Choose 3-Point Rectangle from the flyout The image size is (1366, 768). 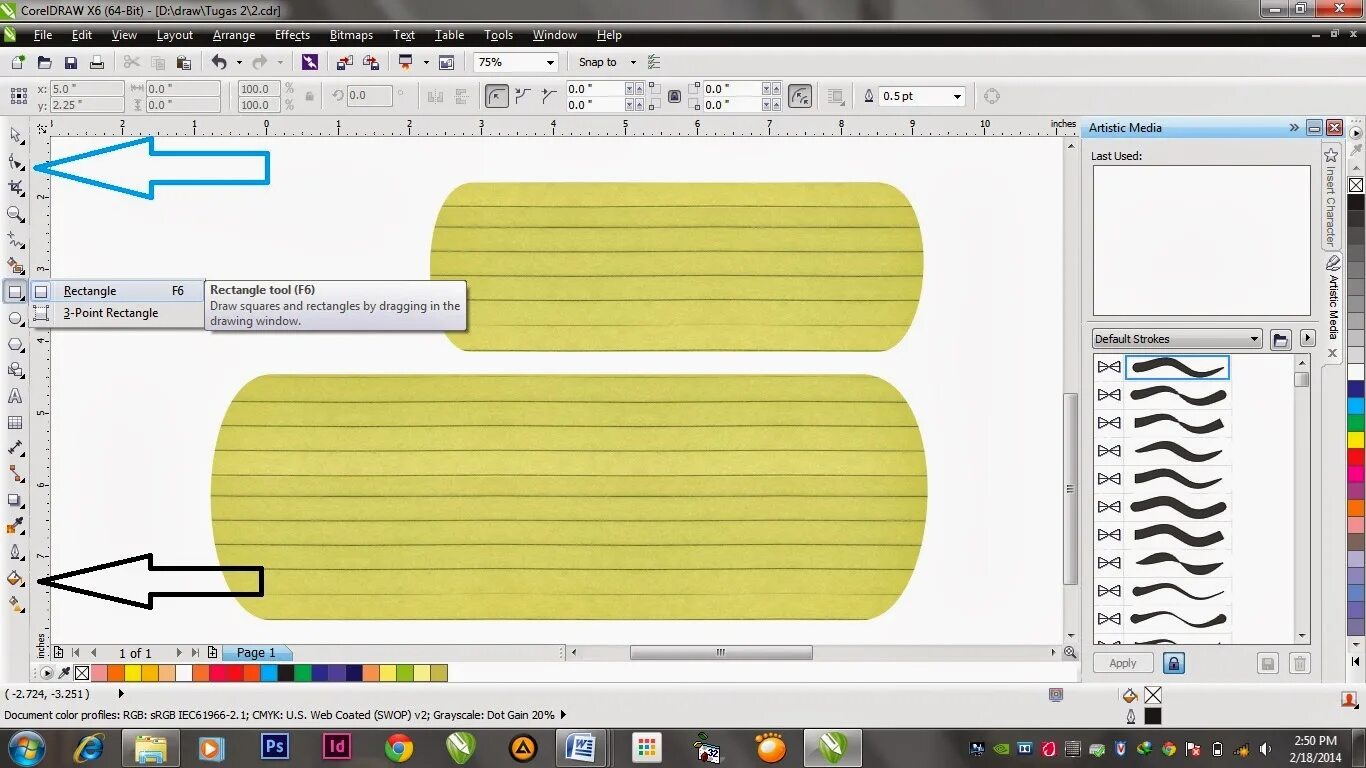click(x=110, y=313)
